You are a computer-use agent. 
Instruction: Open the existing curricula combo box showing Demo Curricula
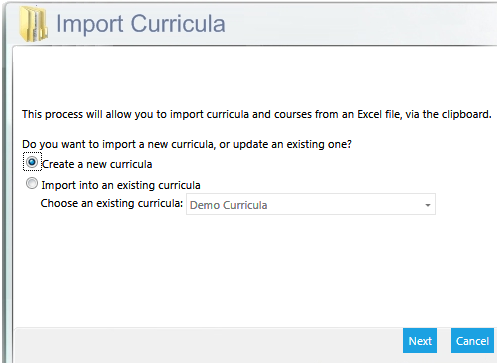(x=311, y=204)
